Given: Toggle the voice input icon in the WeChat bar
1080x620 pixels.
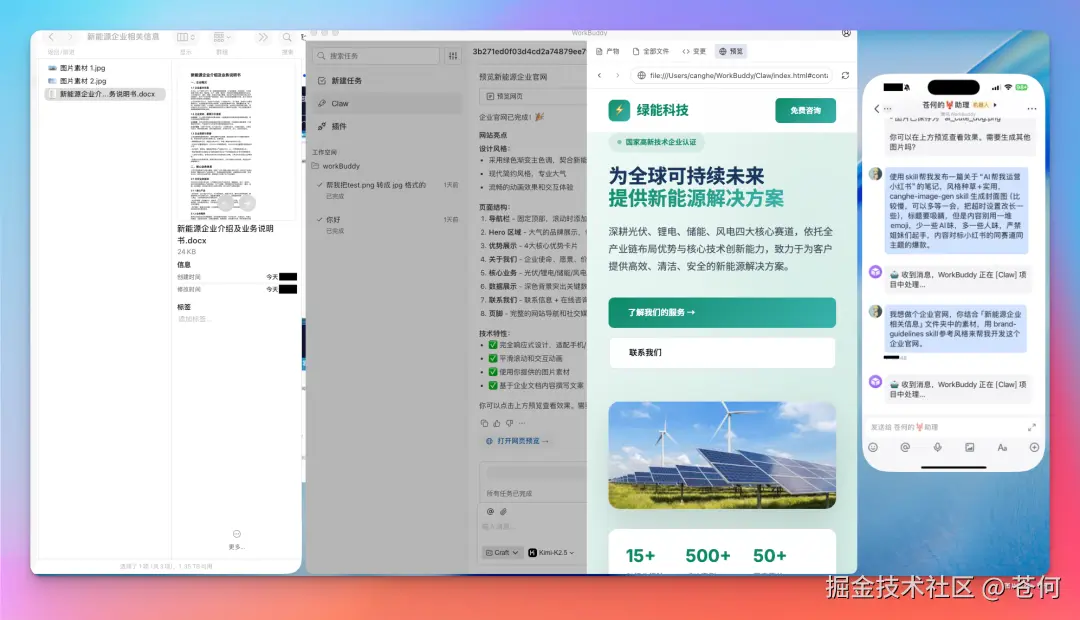Looking at the screenshot, I should click(x=938, y=447).
